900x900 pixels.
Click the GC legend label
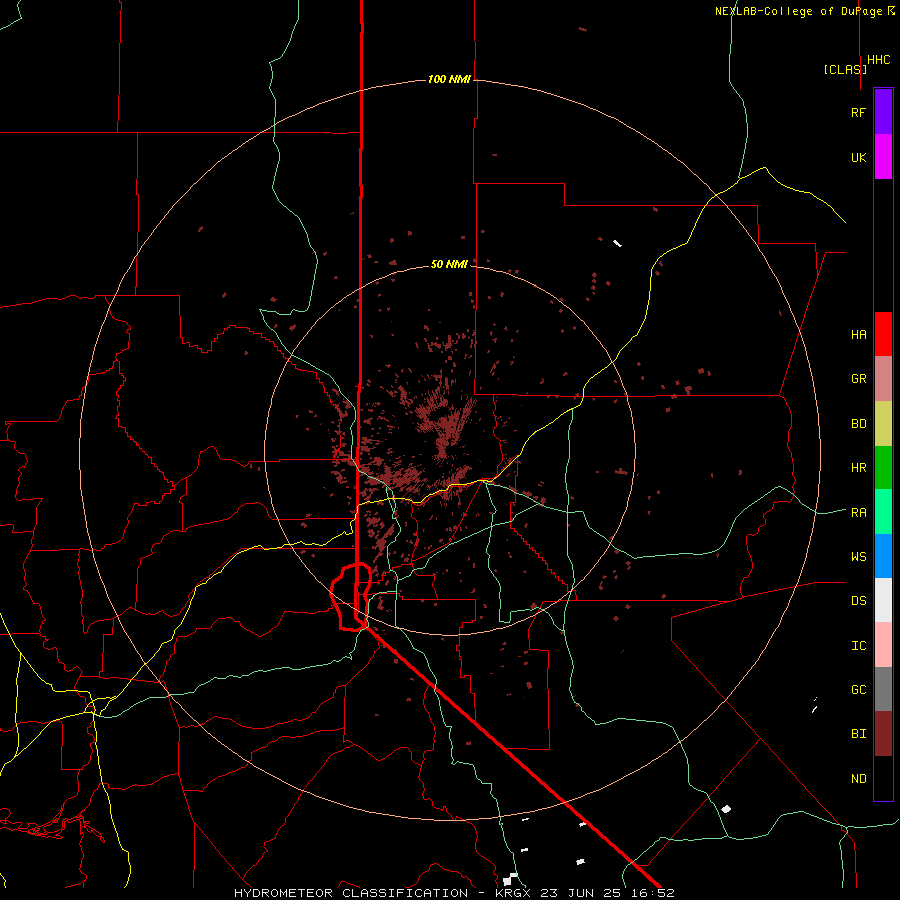858,689
